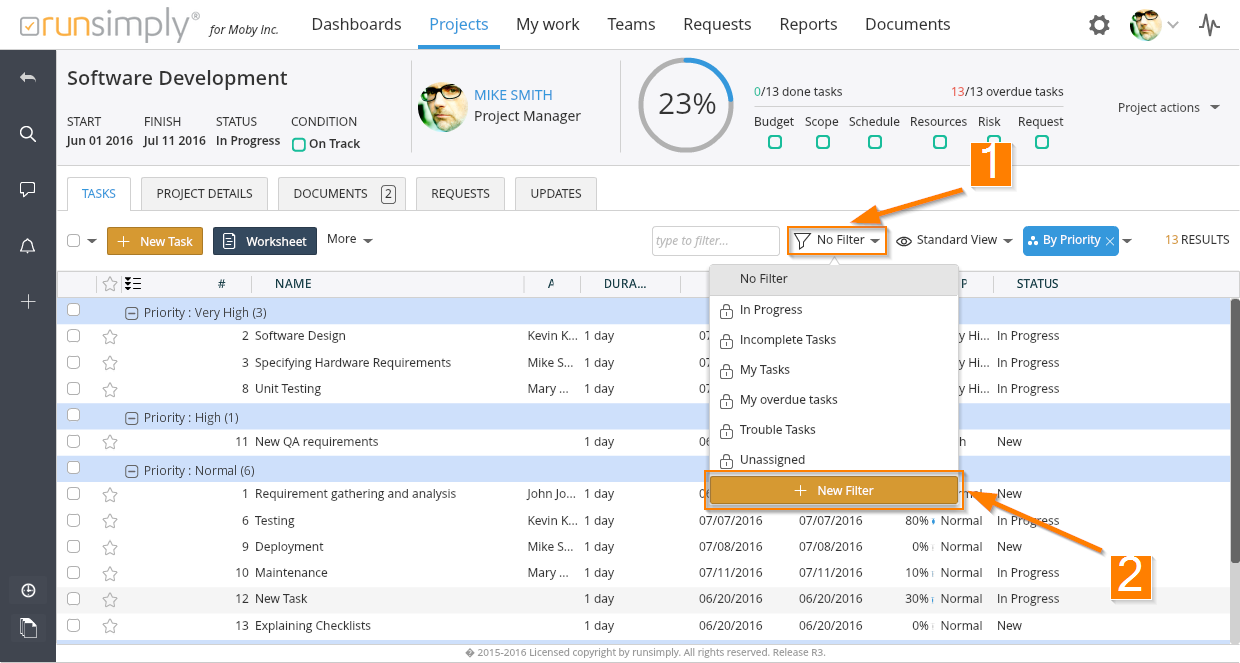Image resolution: width=1240 pixels, height=663 pixels.
Task: Open the No Filter dropdown
Action: pos(838,241)
